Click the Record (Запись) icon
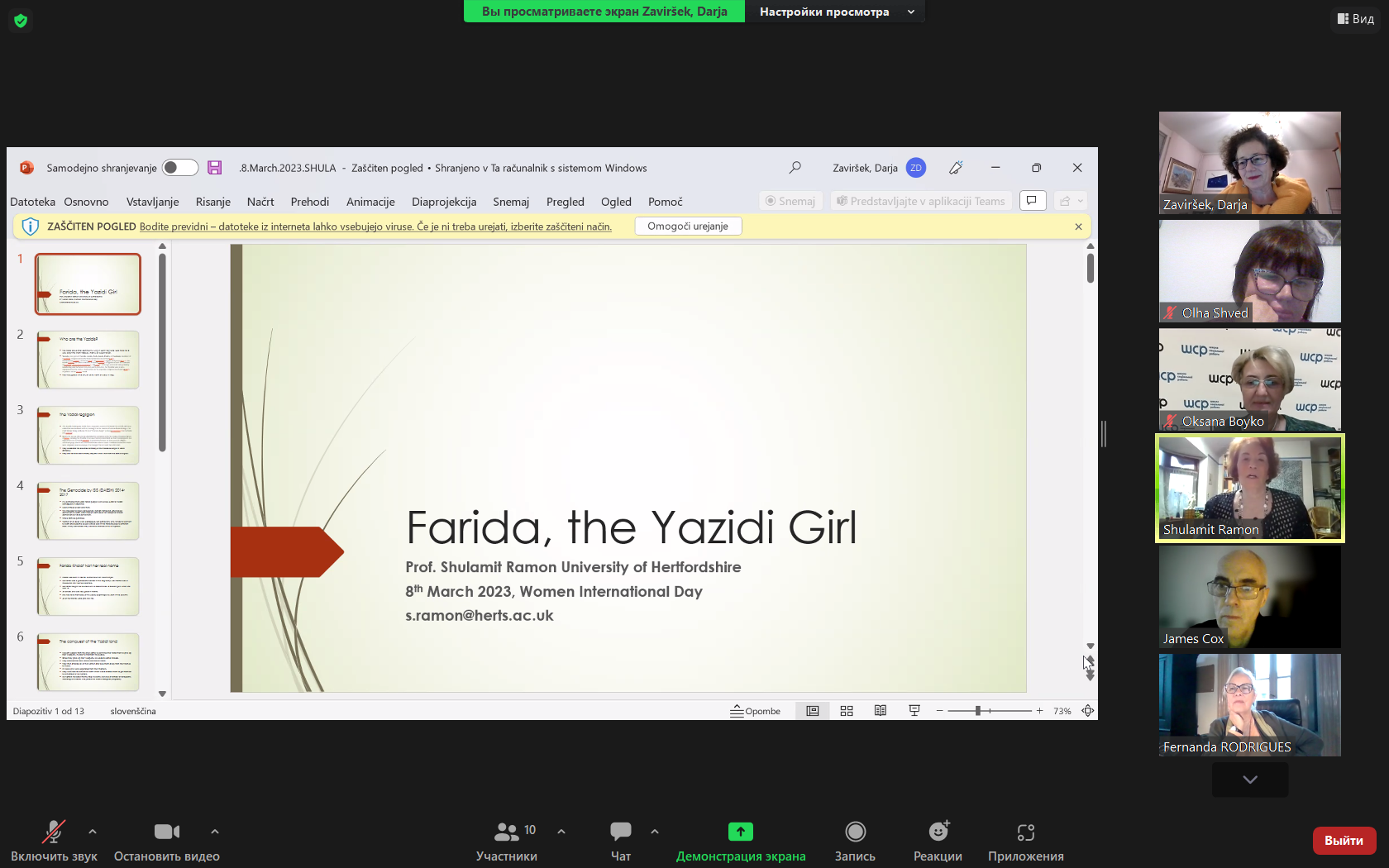This screenshot has height=868, width=1389. point(855,832)
